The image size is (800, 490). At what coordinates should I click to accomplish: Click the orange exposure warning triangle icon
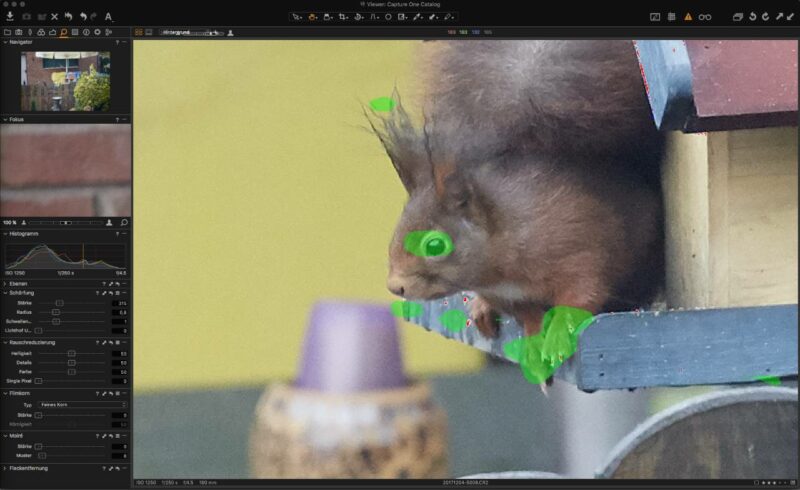tap(688, 17)
